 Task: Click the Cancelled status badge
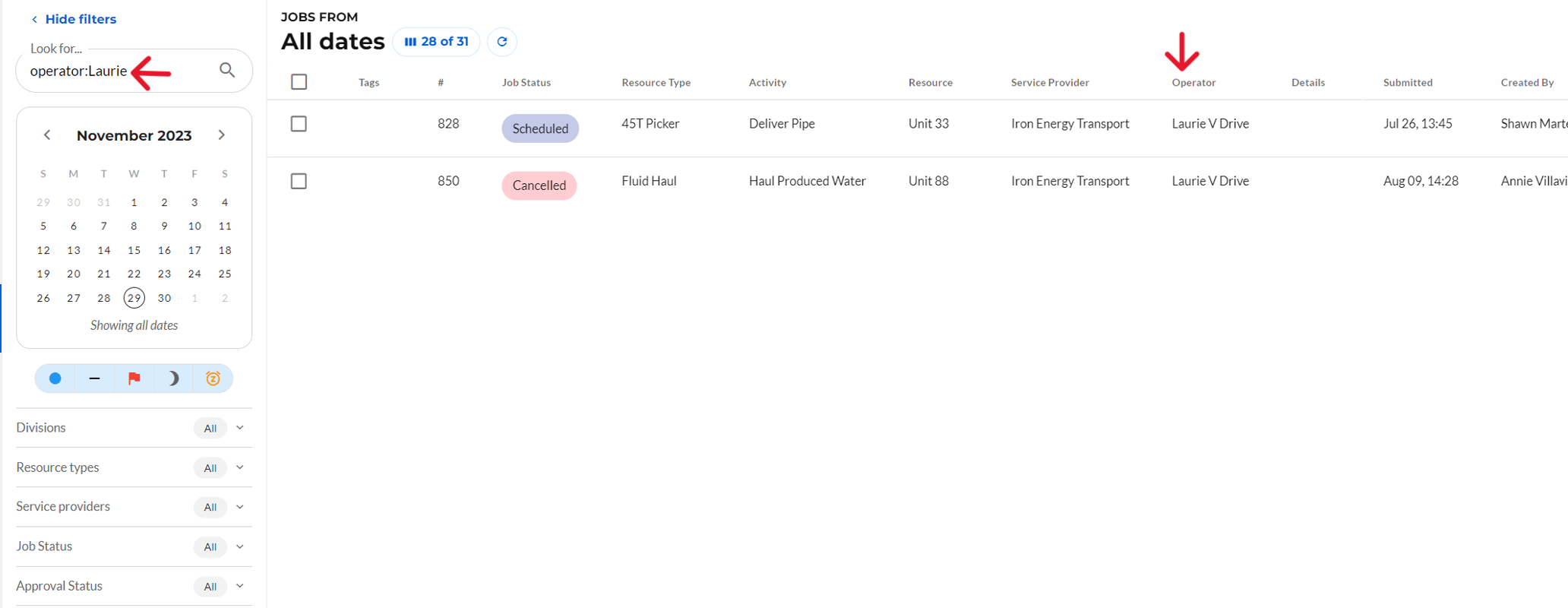point(539,185)
